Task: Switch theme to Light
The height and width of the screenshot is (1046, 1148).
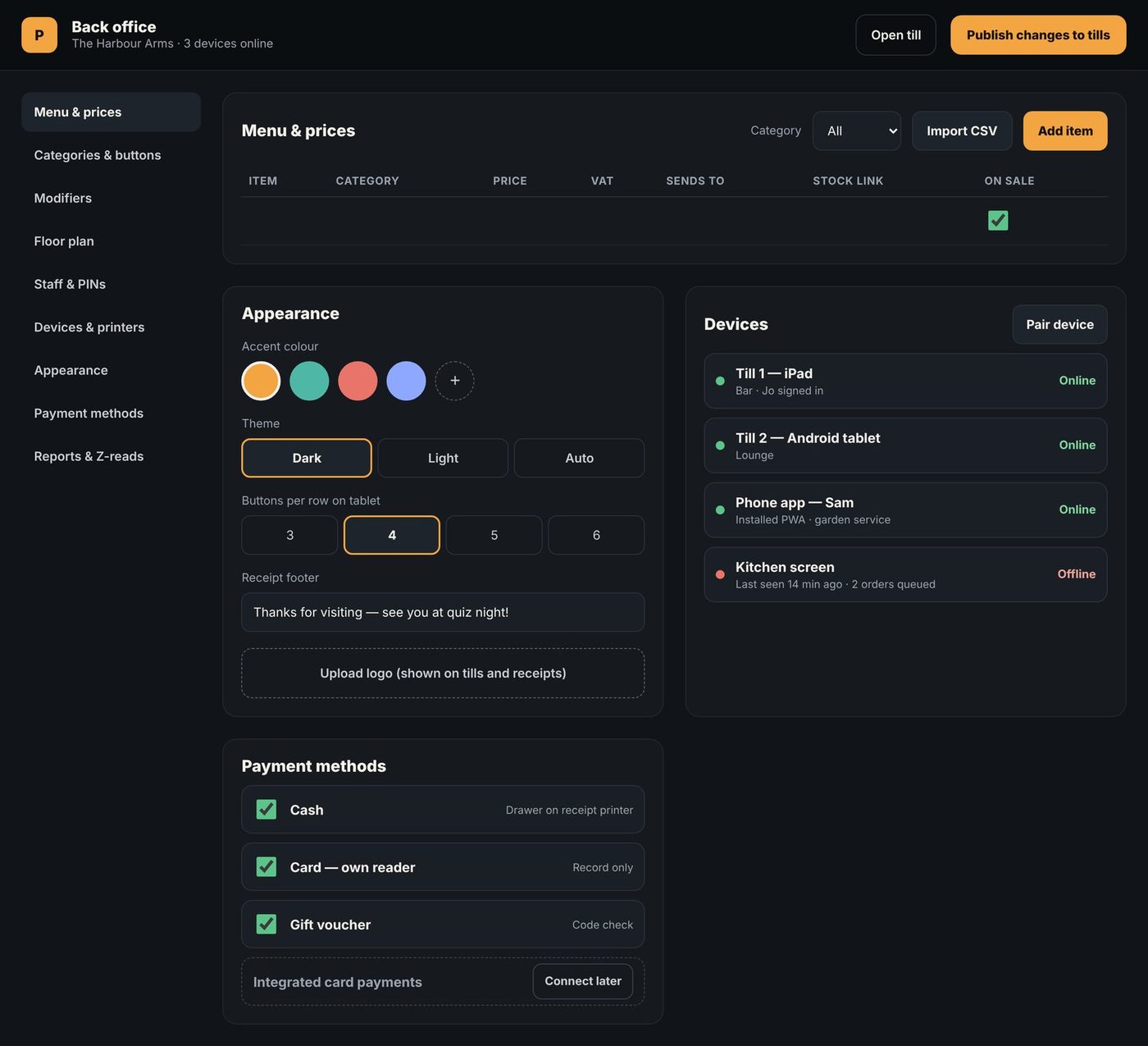Action: pos(443,458)
